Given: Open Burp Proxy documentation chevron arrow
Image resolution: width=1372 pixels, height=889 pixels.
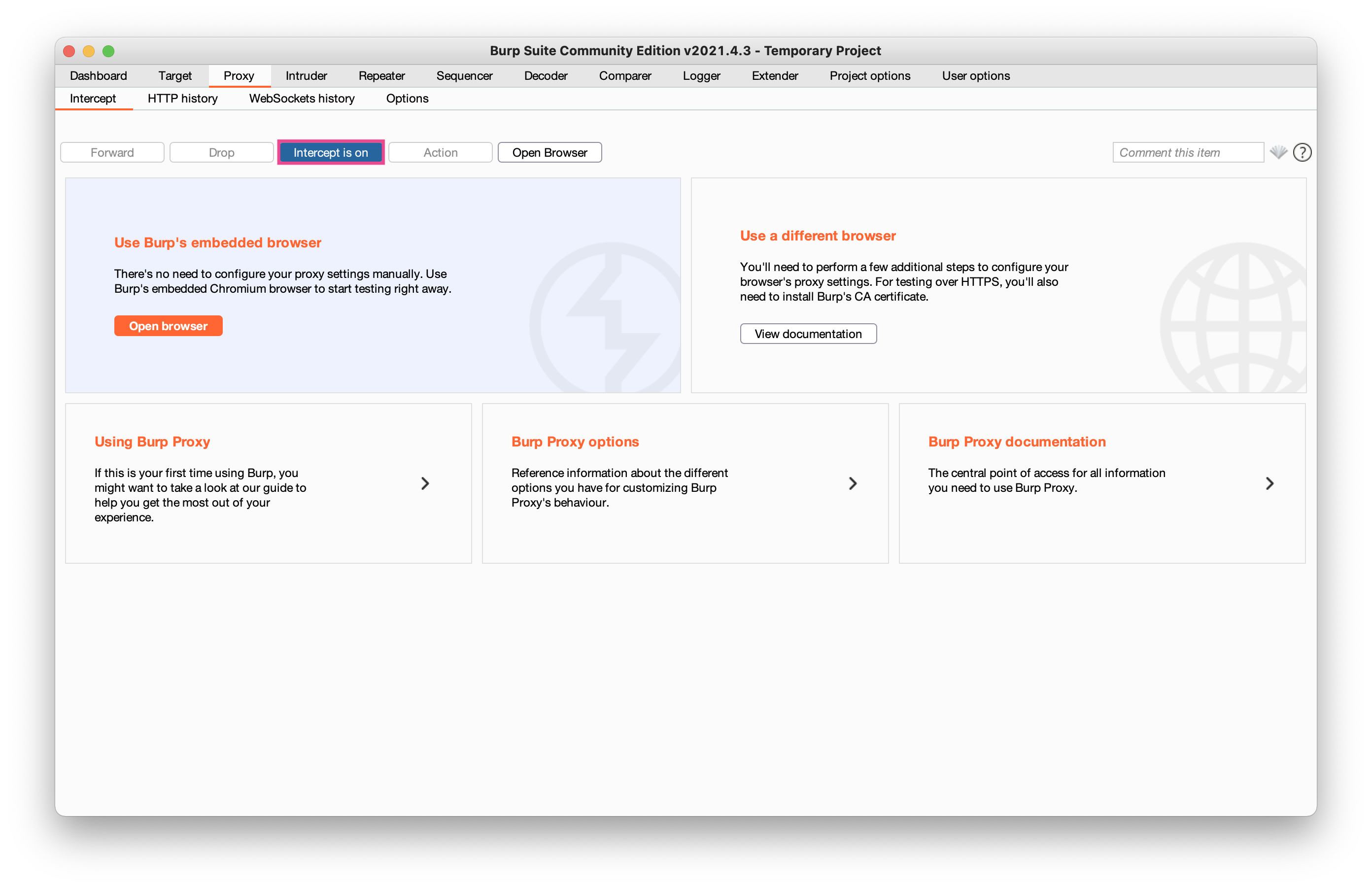Looking at the screenshot, I should coord(1269,483).
